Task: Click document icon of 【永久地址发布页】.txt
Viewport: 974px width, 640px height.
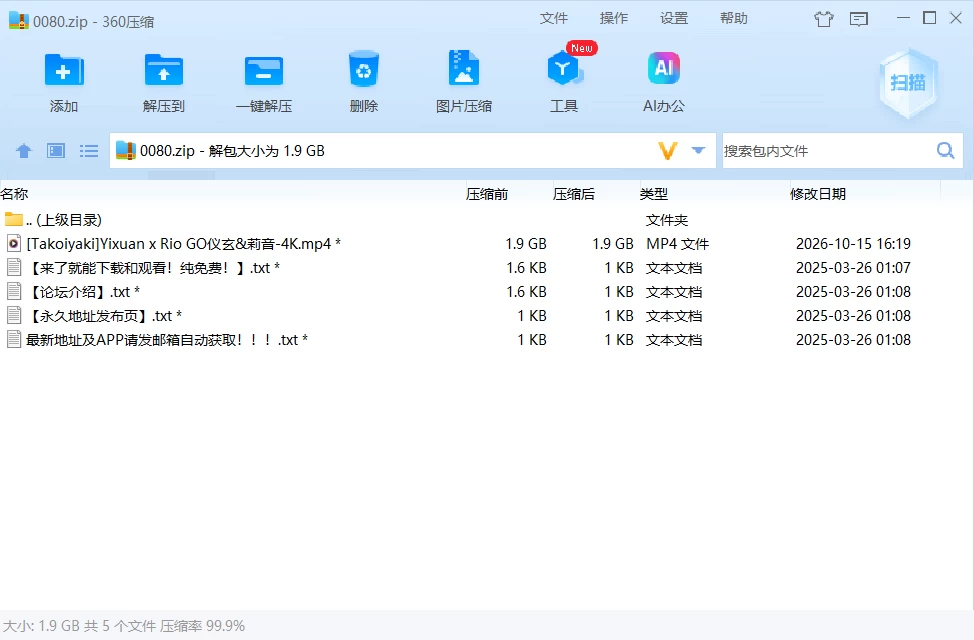Action: click(14, 315)
